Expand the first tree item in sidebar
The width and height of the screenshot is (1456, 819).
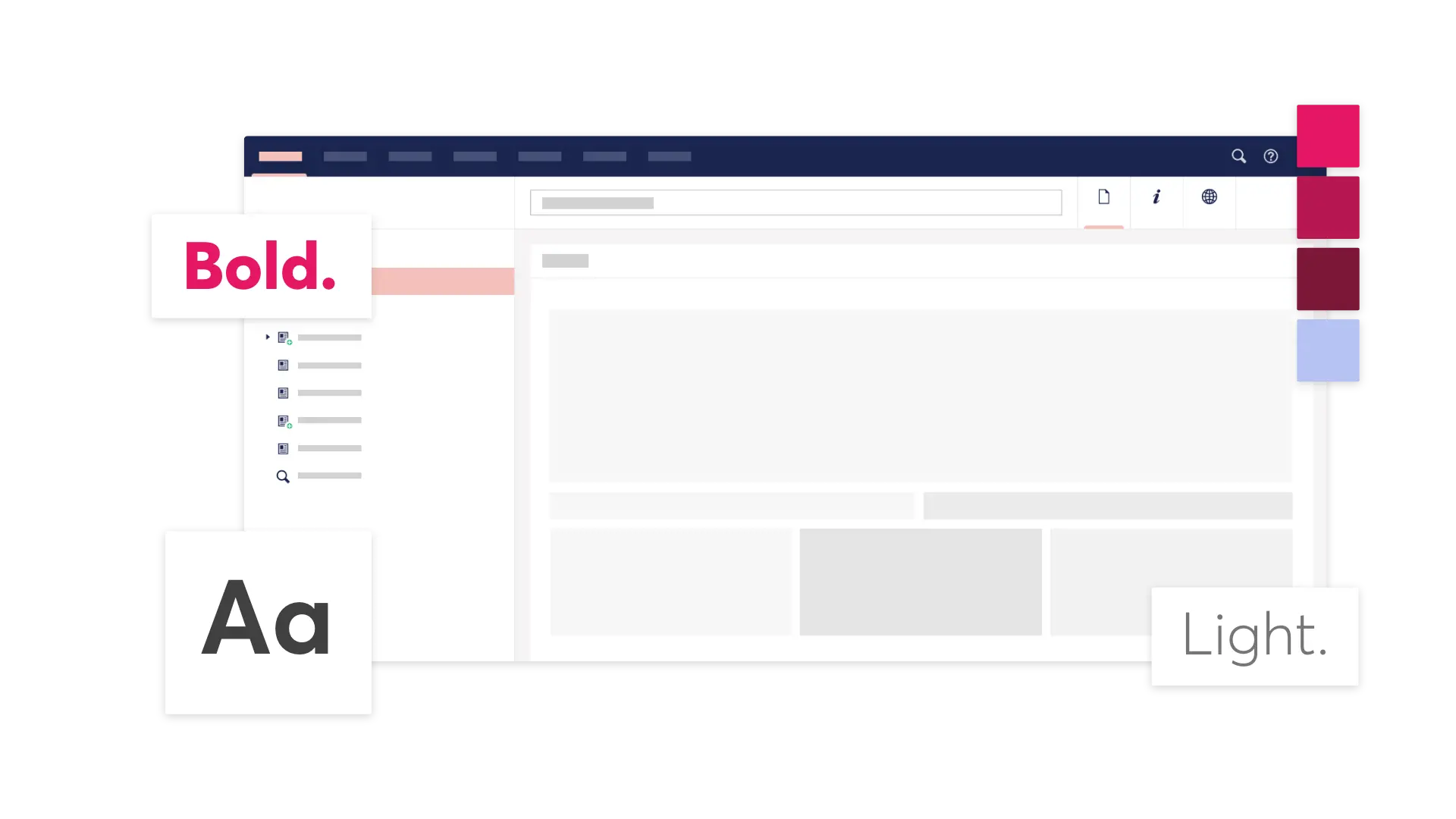[x=268, y=337]
